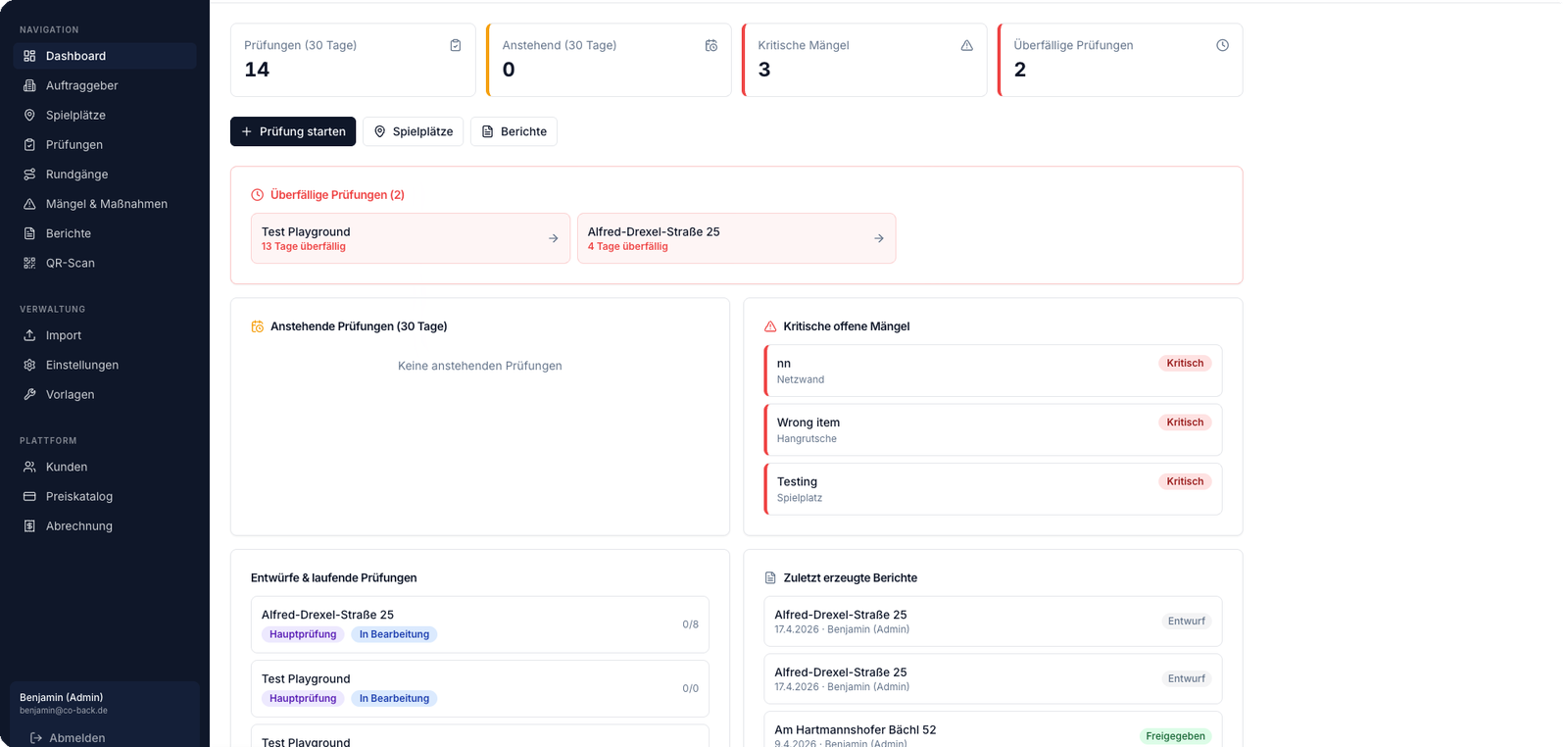This screenshot has width=1568, height=747.
Task: Click the Abrechnung receipt icon
Action: [x=29, y=526]
